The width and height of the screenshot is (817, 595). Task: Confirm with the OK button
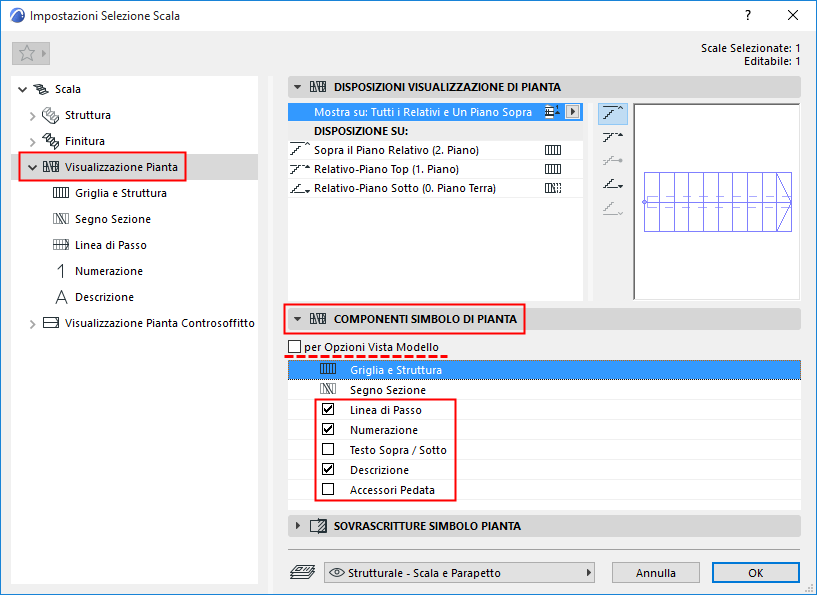click(x=756, y=573)
